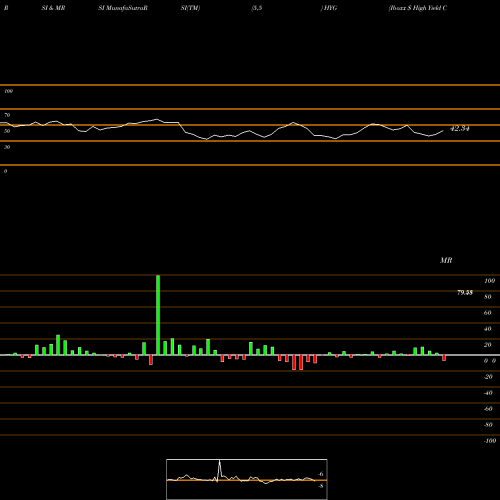Open the mini overview chart thumbnail
500x500 pixels.
(x=247, y=479)
